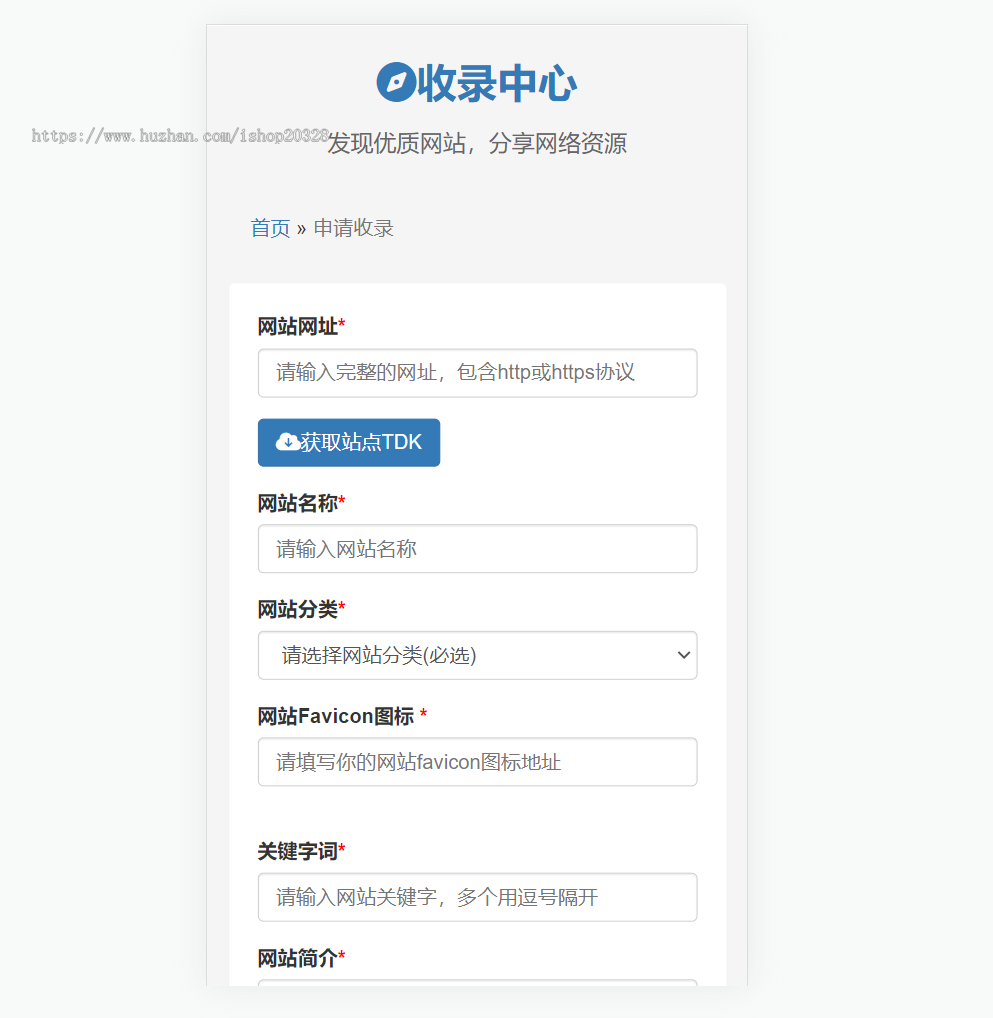Click the 网站名称 field label
Image resolution: width=993 pixels, height=1018 pixels.
point(297,503)
